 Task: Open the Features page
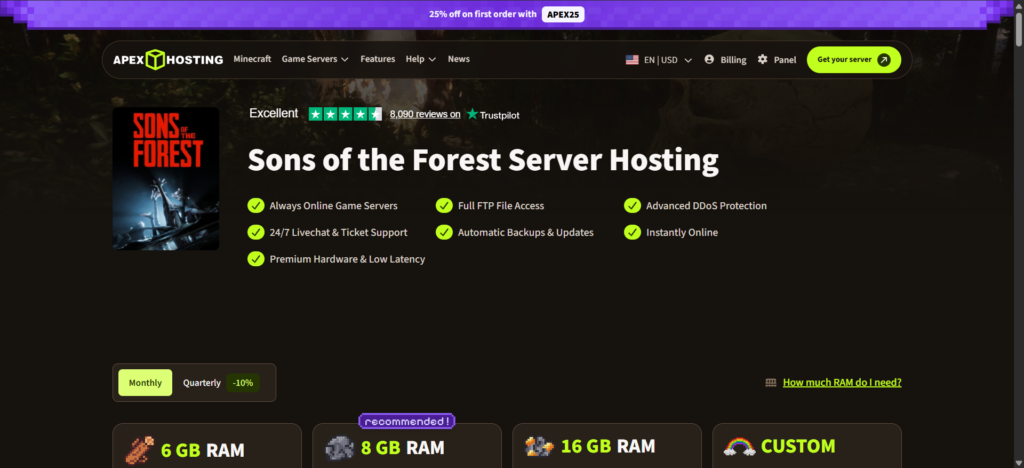click(x=377, y=59)
